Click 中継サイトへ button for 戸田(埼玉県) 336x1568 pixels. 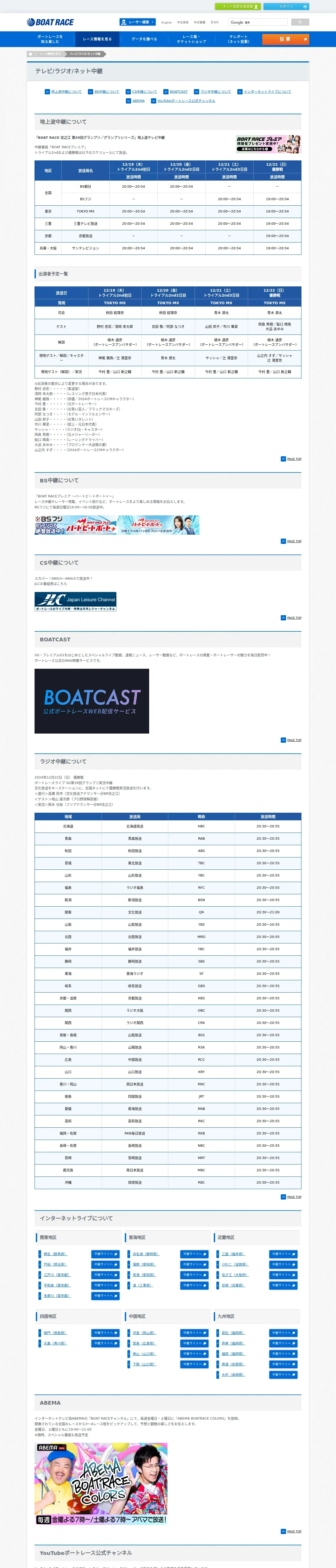click(x=105, y=1264)
